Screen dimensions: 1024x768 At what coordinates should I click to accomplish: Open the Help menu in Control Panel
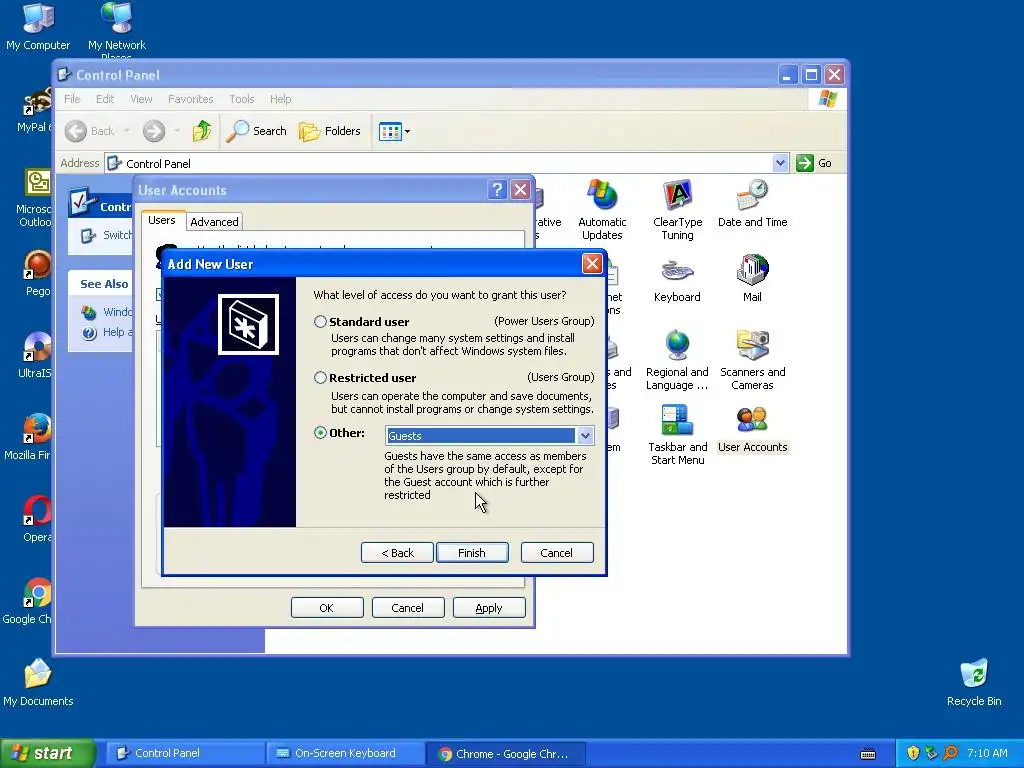pyautogui.click(x=280, y=99)
